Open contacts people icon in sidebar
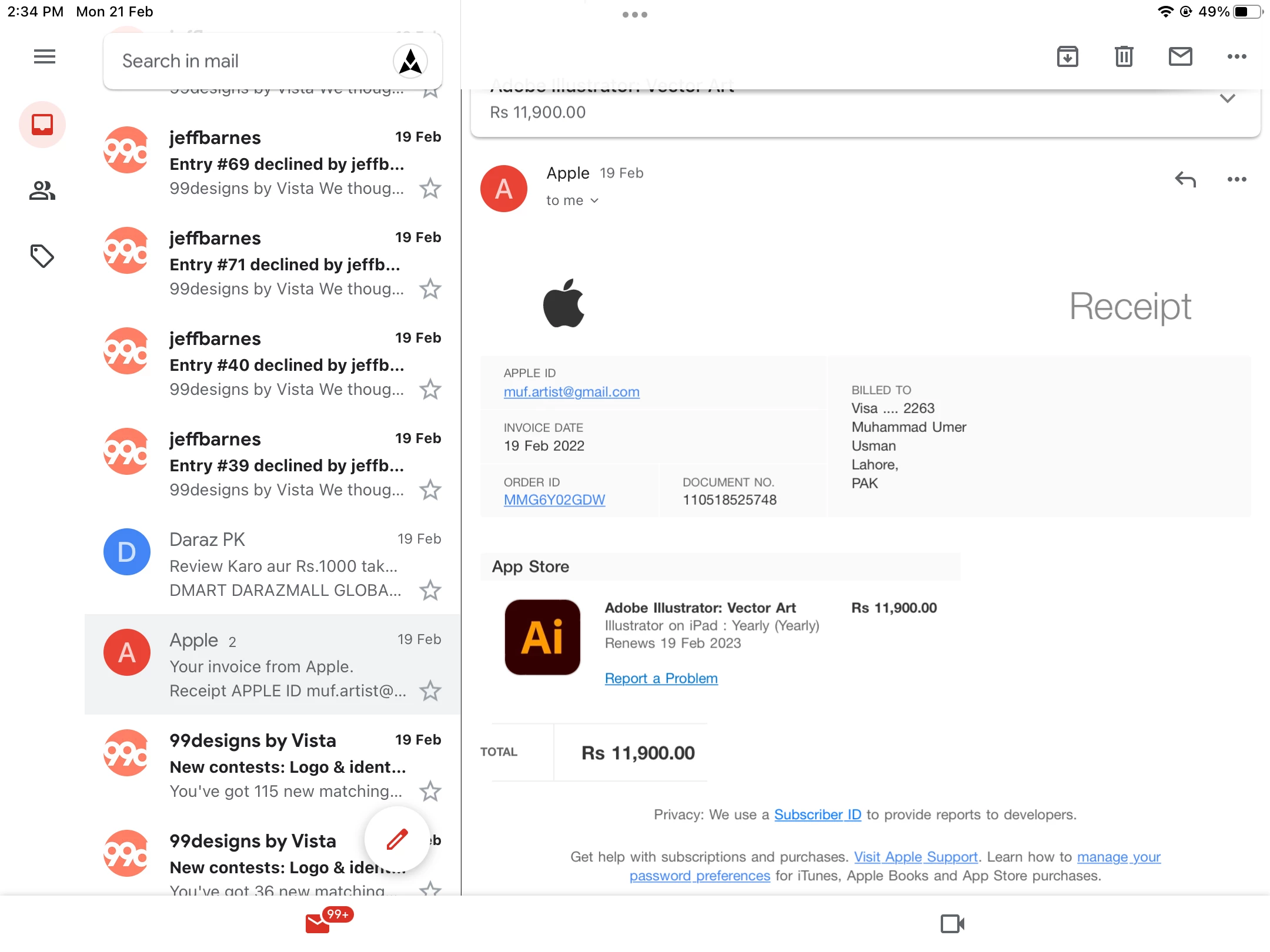 pos(42,190)
